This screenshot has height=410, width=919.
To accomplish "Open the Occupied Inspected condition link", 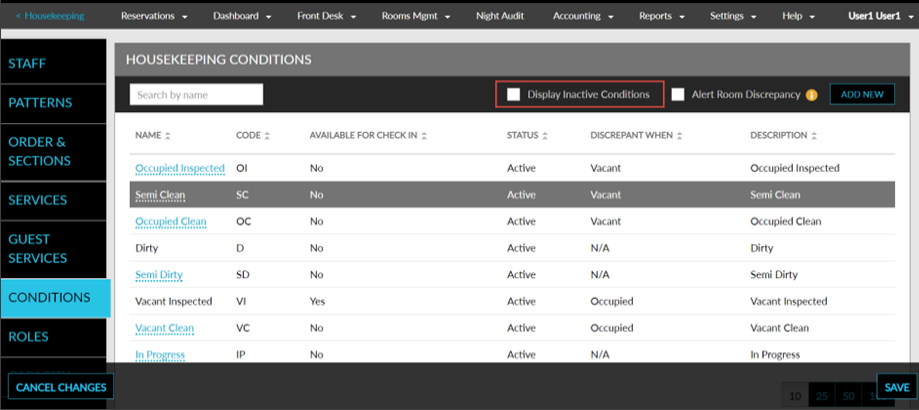I will tap(180, 168).
